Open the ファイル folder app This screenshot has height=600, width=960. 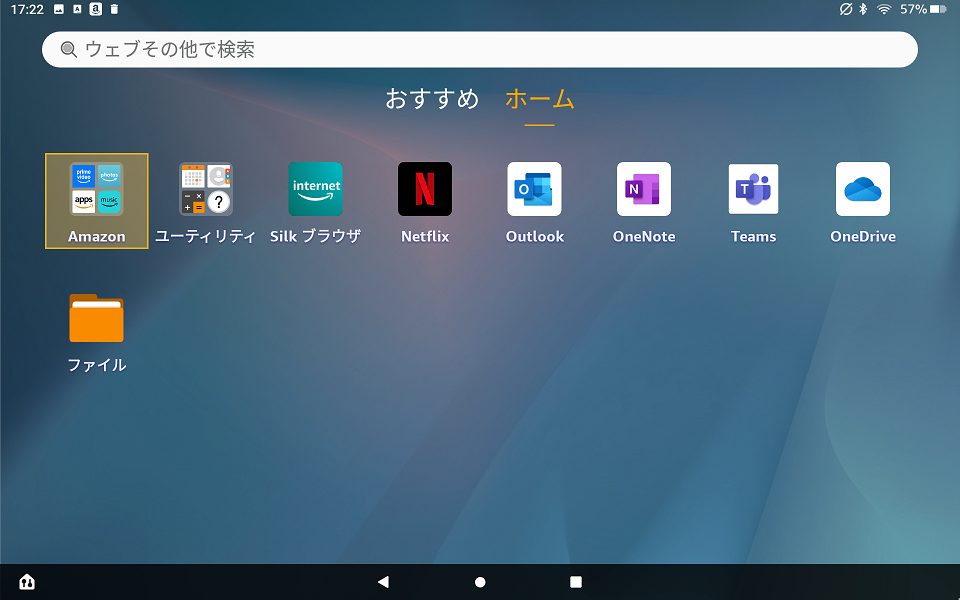click(x=95, y=318)
